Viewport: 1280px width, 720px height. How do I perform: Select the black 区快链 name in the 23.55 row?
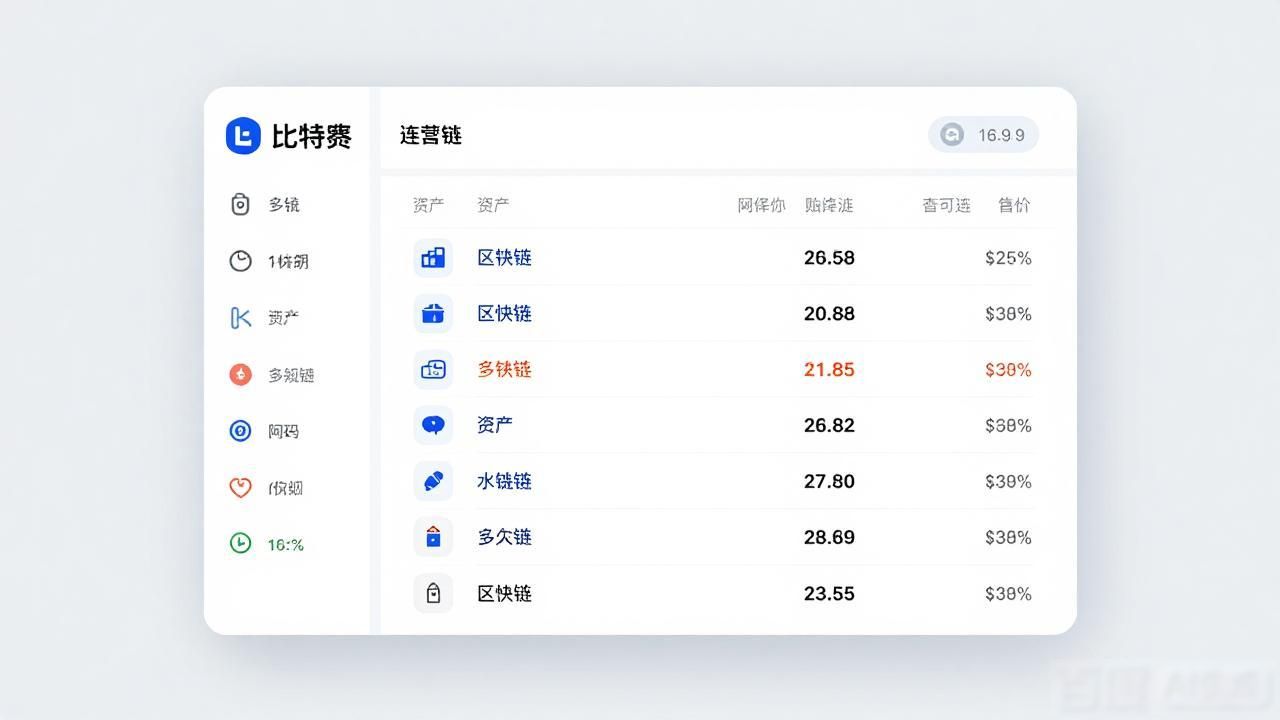504,594
